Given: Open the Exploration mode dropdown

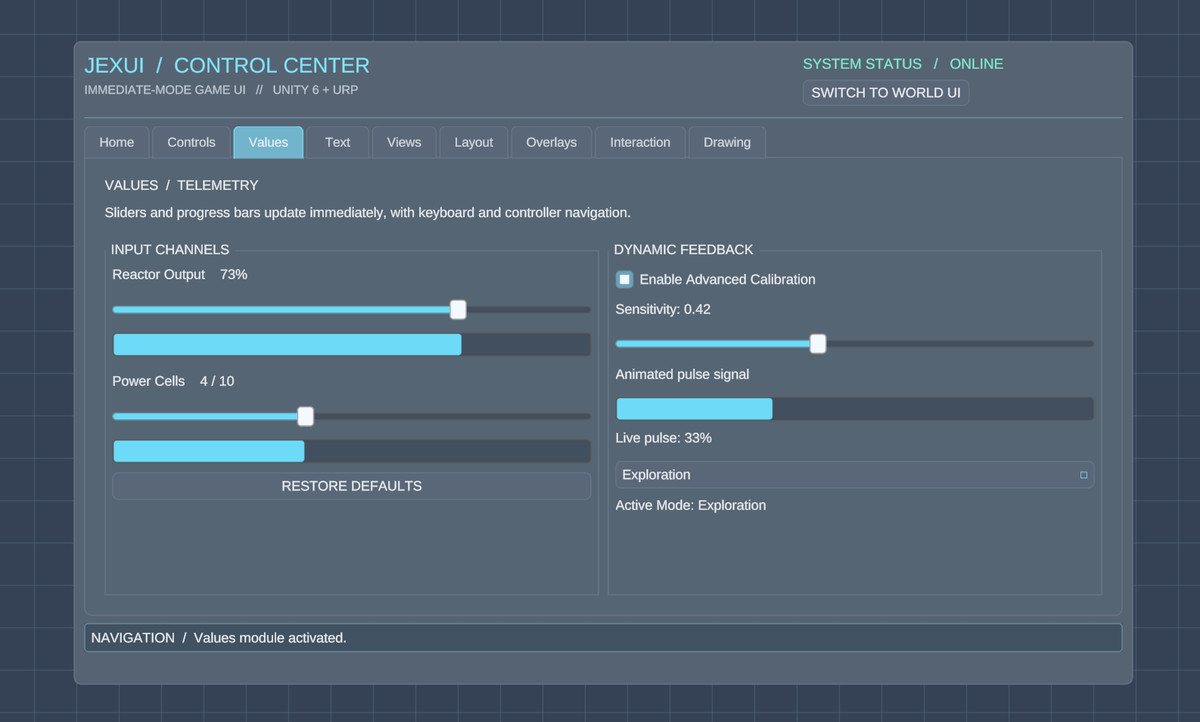Looking at the screenshot, I should (854, 475).
